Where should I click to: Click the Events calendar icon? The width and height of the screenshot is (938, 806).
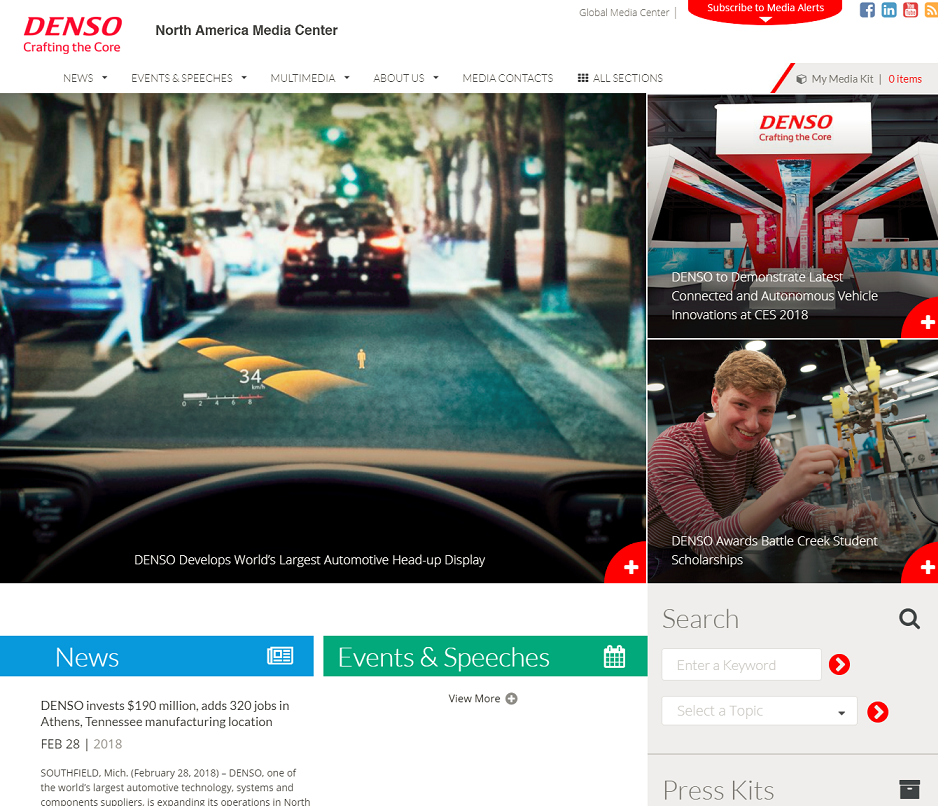pyautogui.click(x=614, y=656)
